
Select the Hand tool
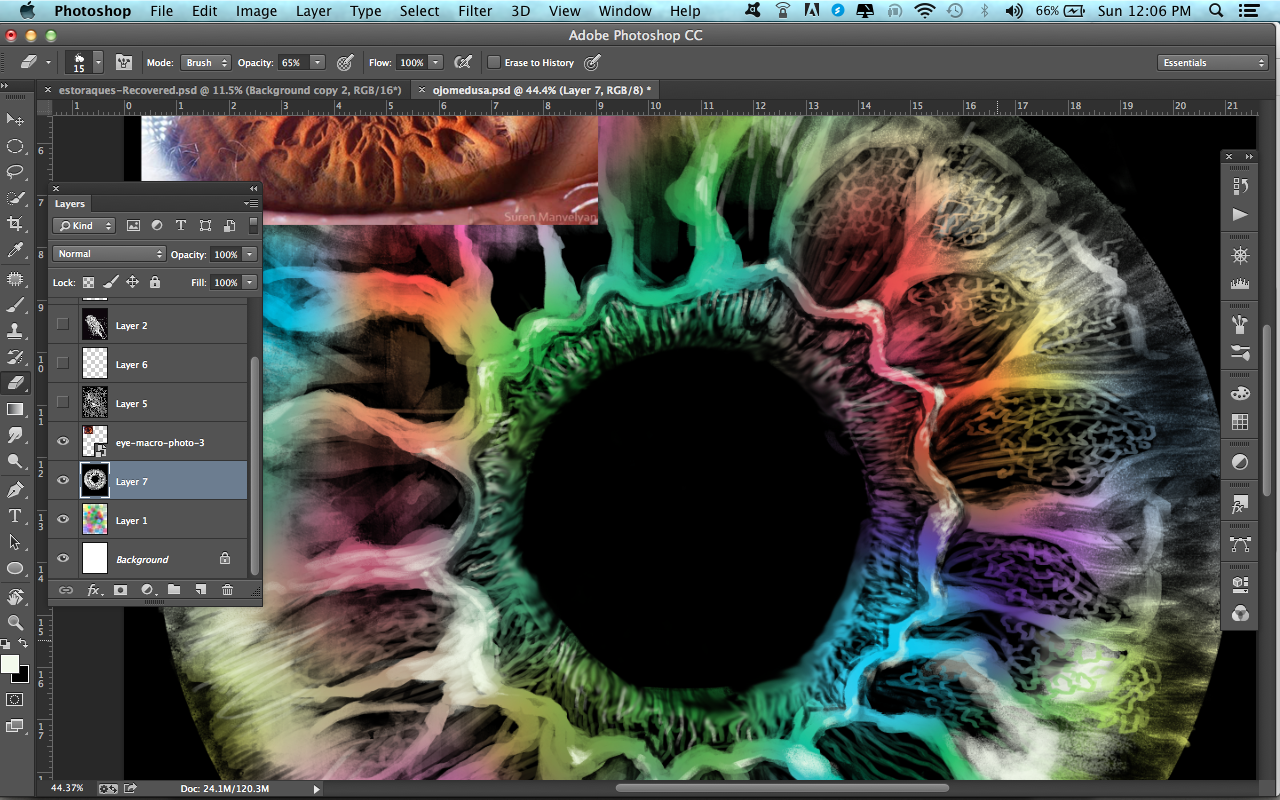15,597
